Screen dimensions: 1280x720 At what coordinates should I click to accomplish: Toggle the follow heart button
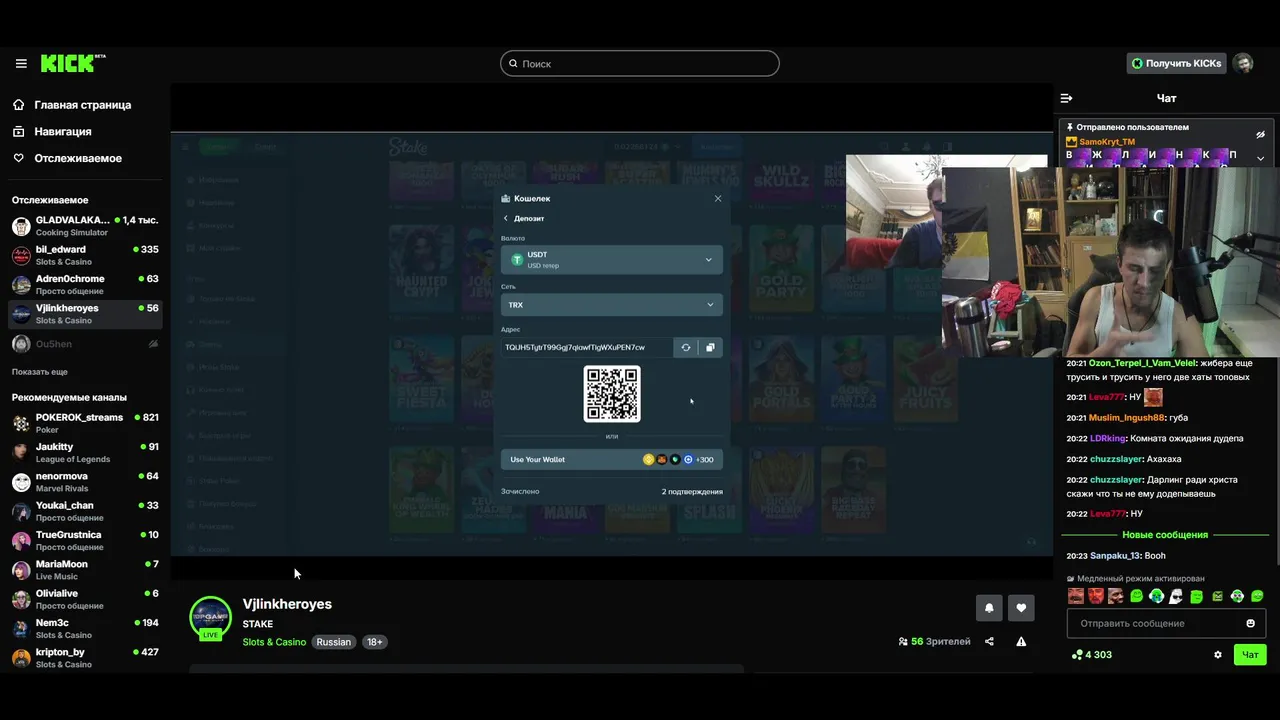[x=1021, y=608]
